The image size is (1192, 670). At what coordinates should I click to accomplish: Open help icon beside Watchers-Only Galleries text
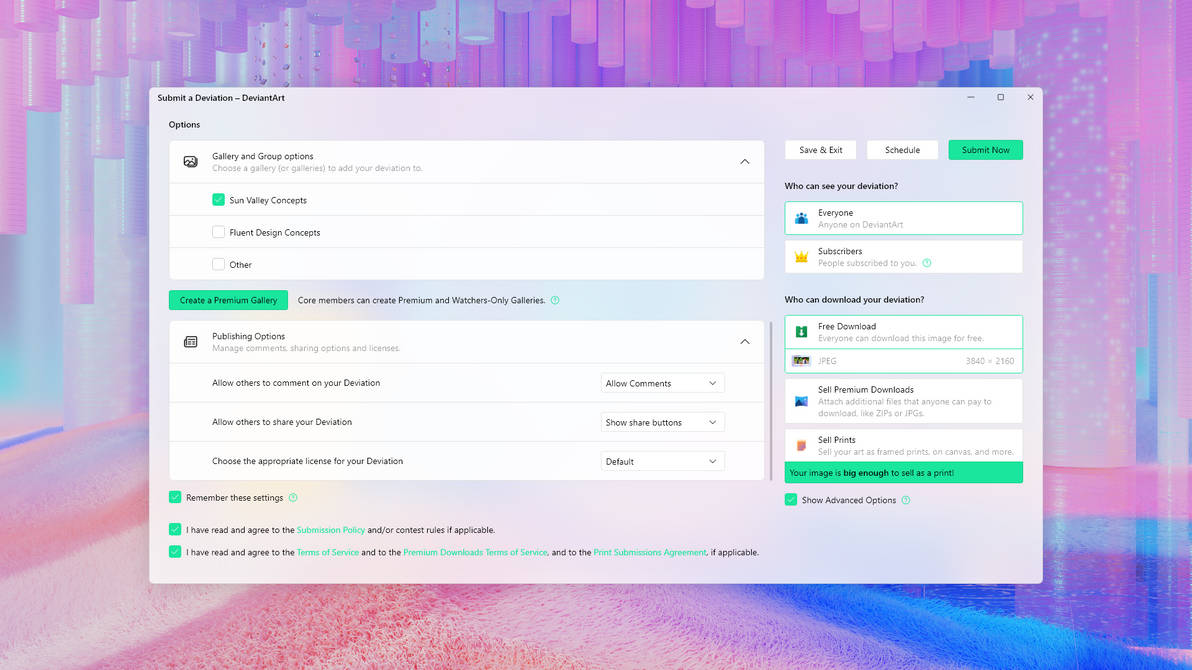tap(555, 300)
